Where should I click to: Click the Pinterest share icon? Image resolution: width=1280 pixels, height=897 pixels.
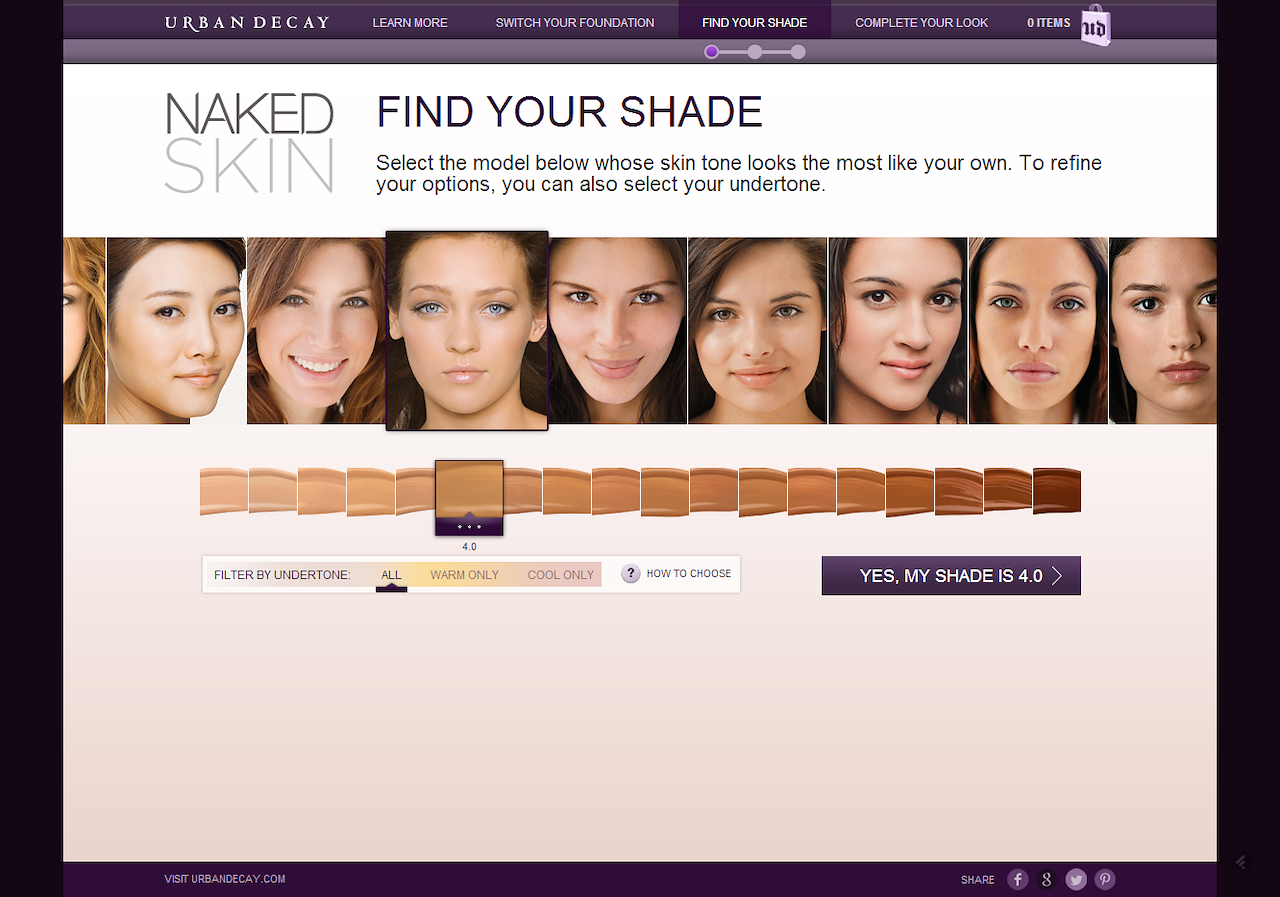[1104, 879]
